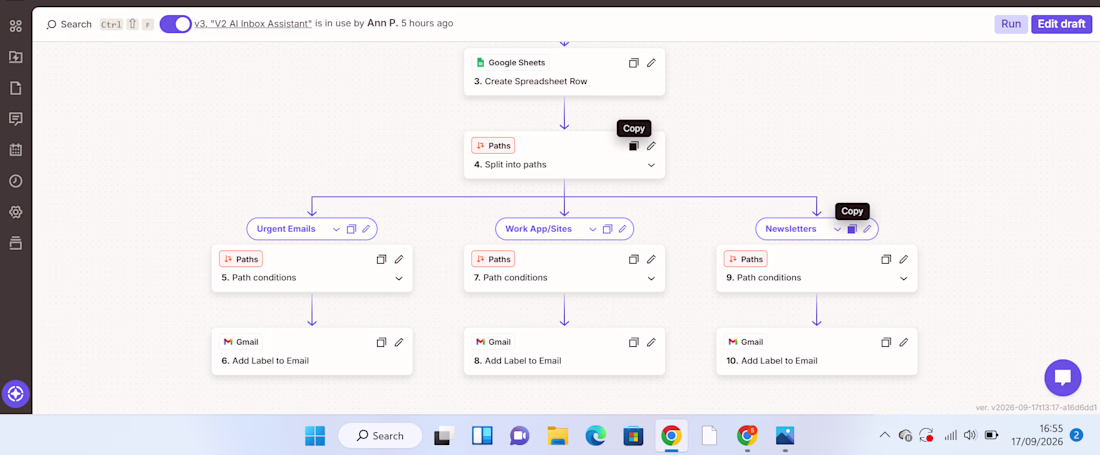The height and width of the screenshot is (455, 1100).
Task: Copy step 5 Path conditions
Action: coord(381,259)
